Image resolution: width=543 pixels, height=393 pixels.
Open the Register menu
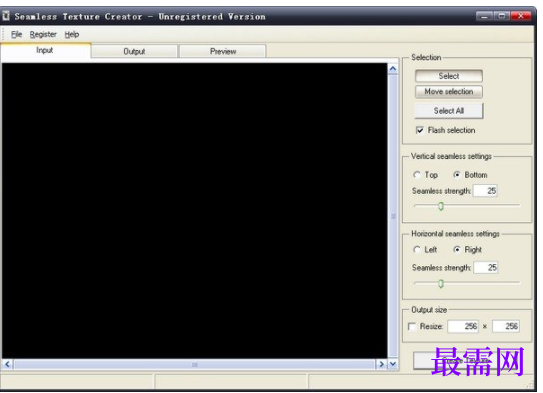[43, 34]
